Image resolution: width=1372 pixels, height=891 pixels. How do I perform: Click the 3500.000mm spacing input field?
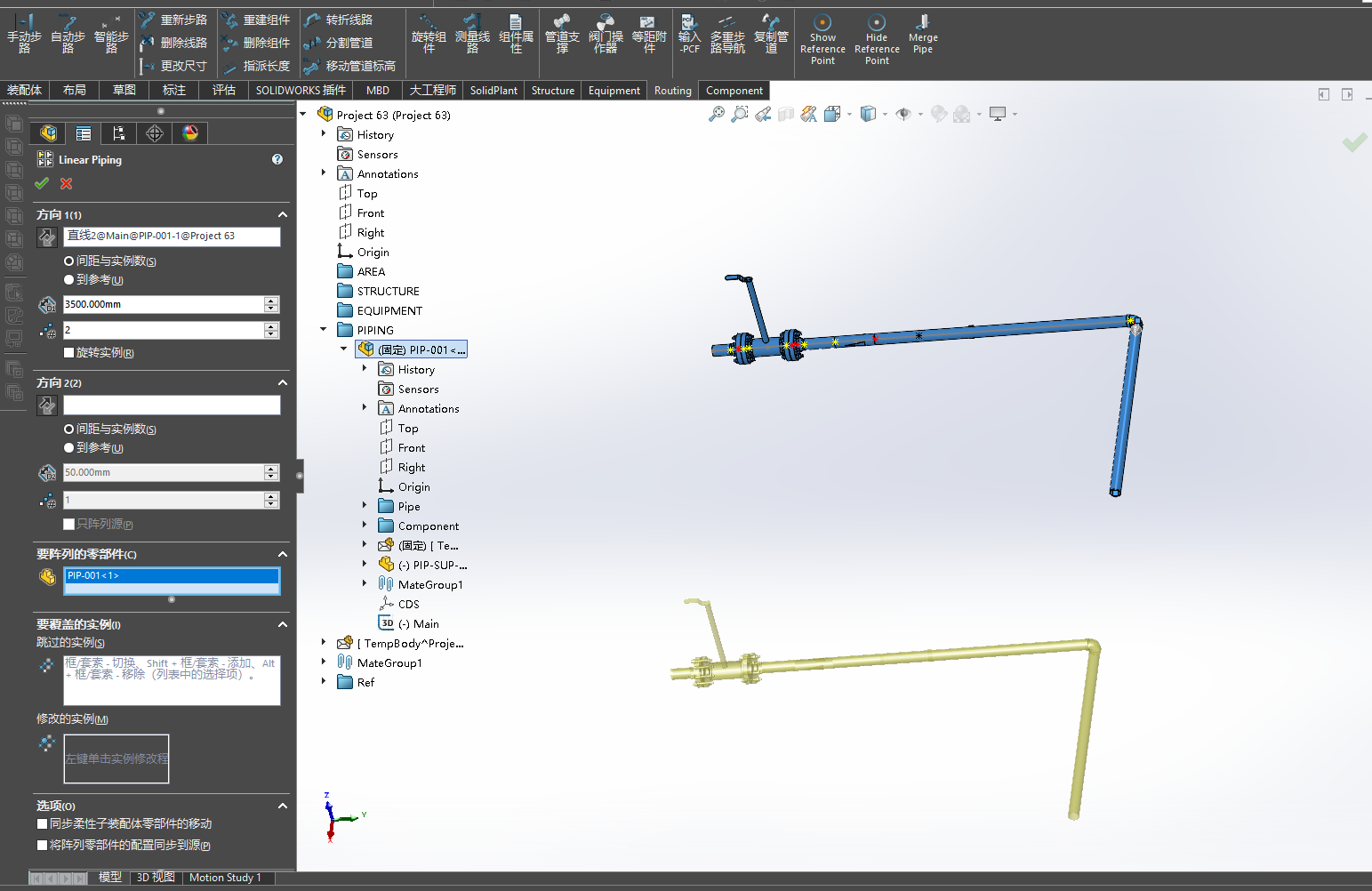(x=164, y=304)
